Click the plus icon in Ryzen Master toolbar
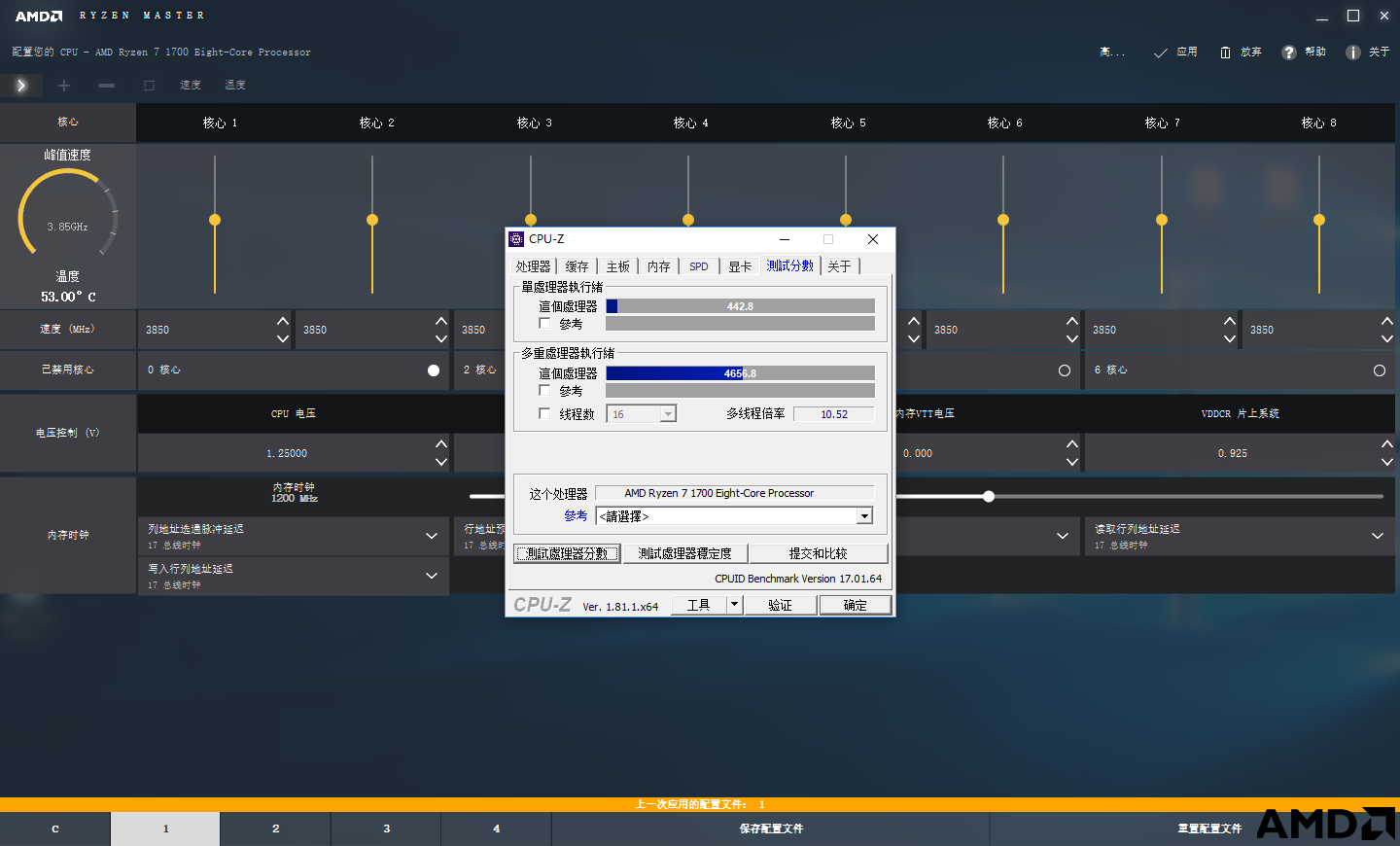This screenshot has width=1400, height=846. pos(64,86)
